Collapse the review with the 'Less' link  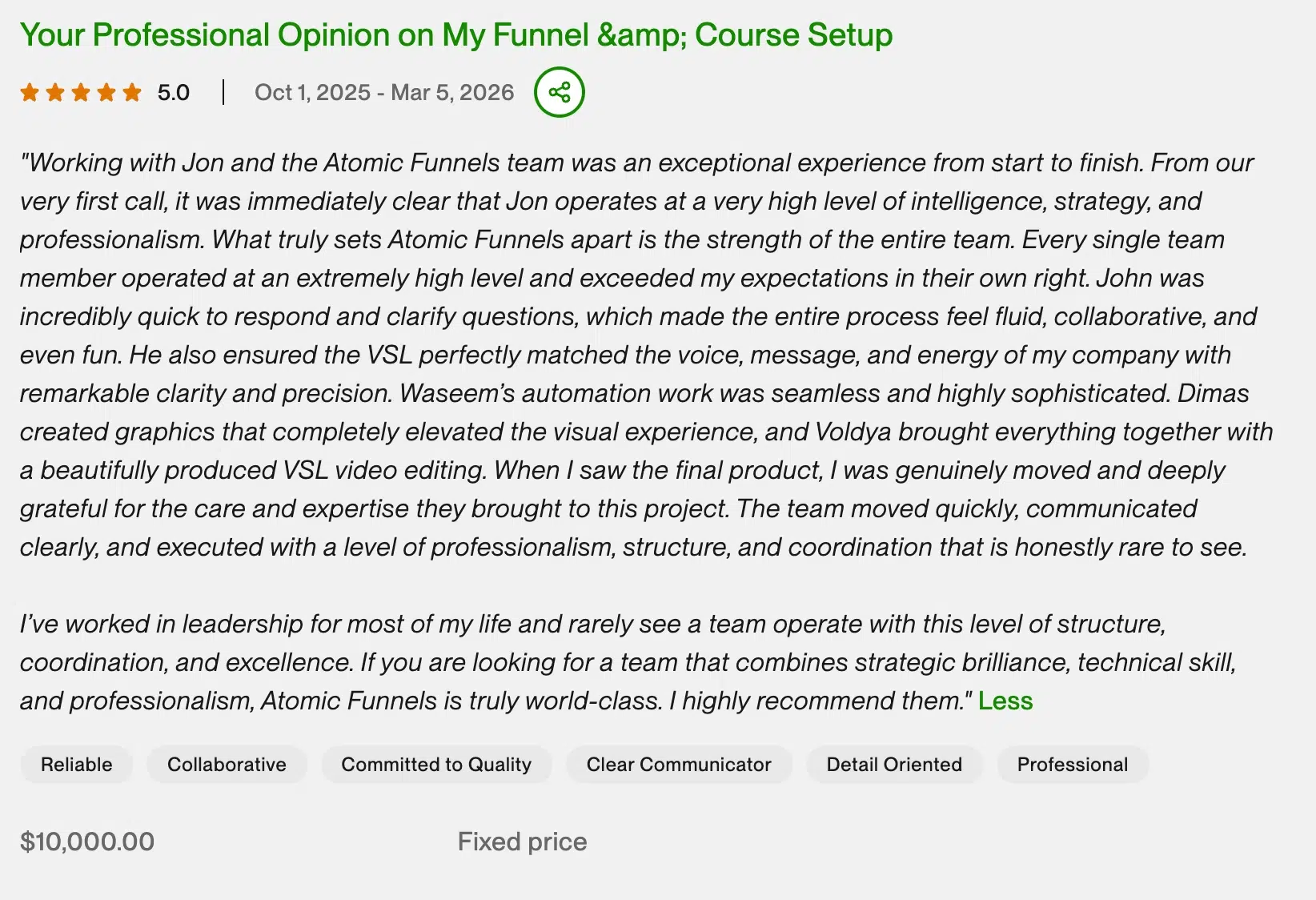(x=1005, y=701)
